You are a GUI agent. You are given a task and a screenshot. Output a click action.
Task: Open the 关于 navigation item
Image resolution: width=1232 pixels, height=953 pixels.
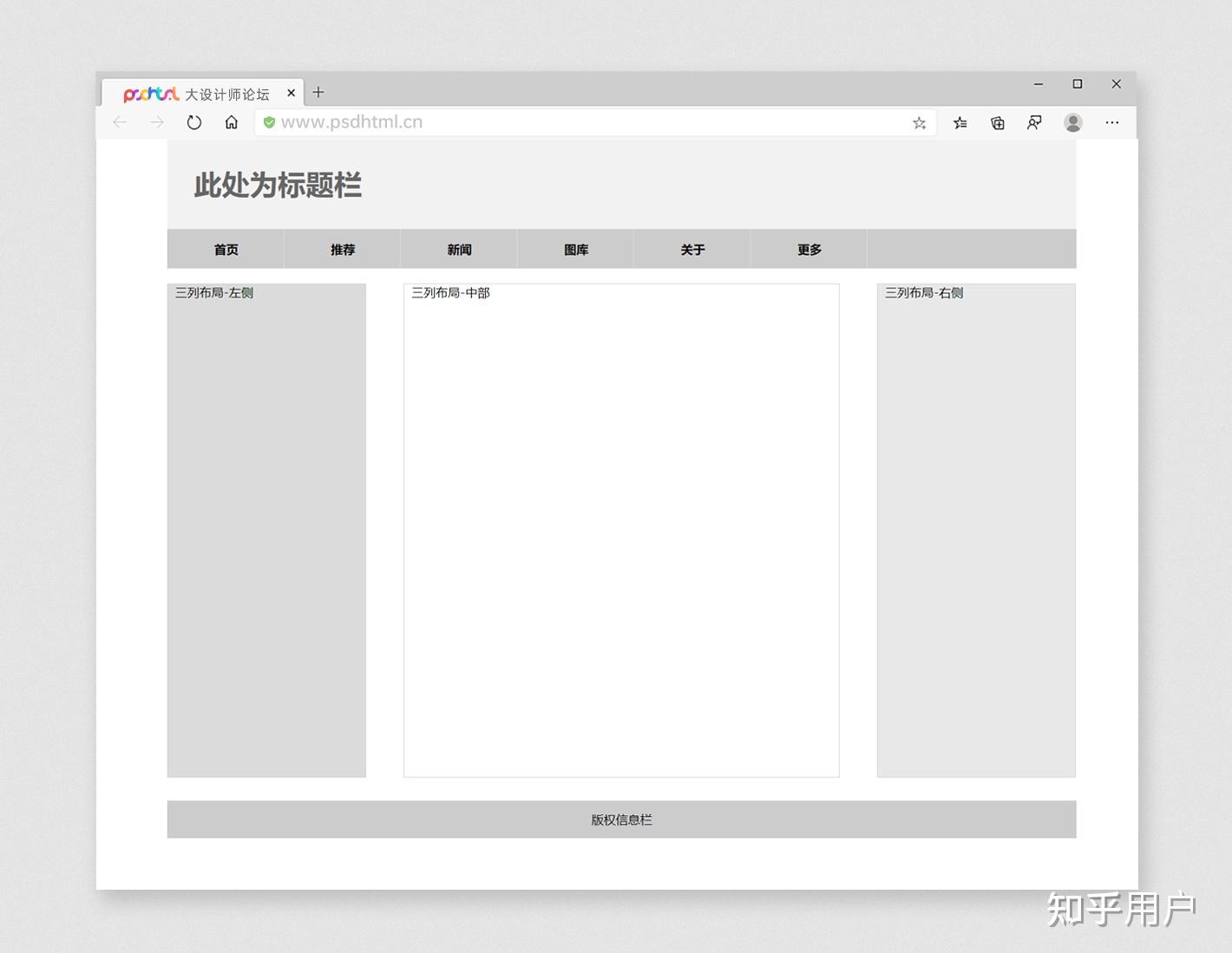coord(692,250)
